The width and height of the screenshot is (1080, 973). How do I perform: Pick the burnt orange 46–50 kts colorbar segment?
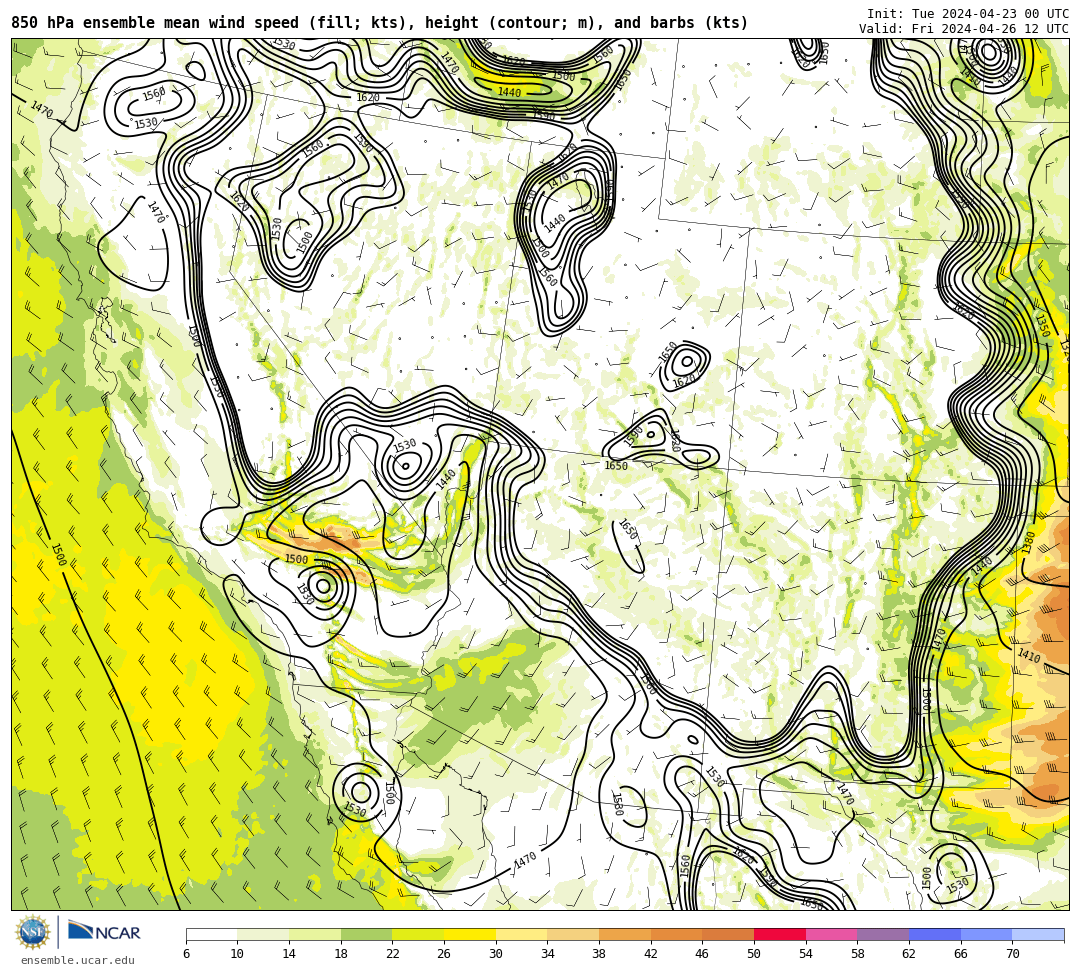728,934
